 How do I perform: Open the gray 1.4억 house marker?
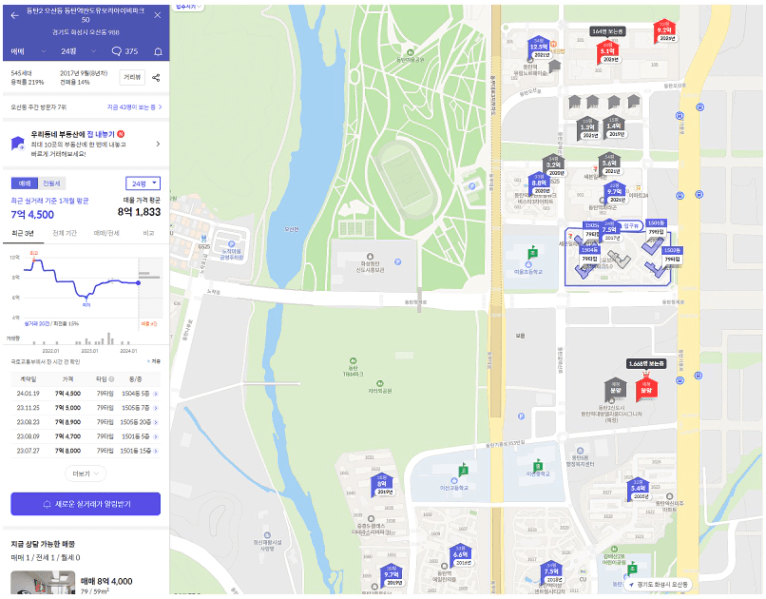(614, 127)
